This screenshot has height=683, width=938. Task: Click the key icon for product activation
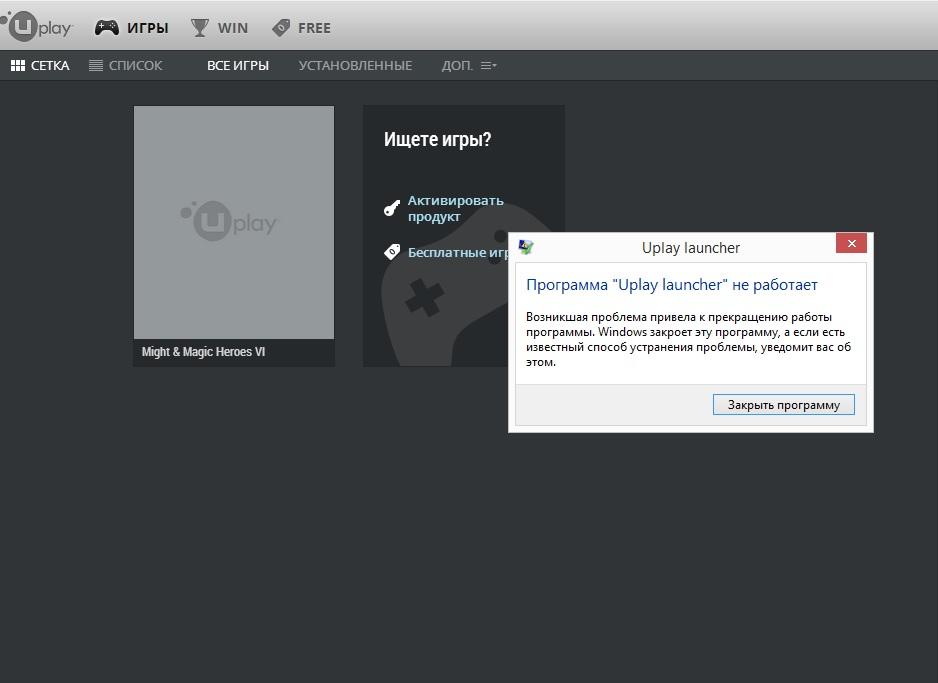click(392, 208)
